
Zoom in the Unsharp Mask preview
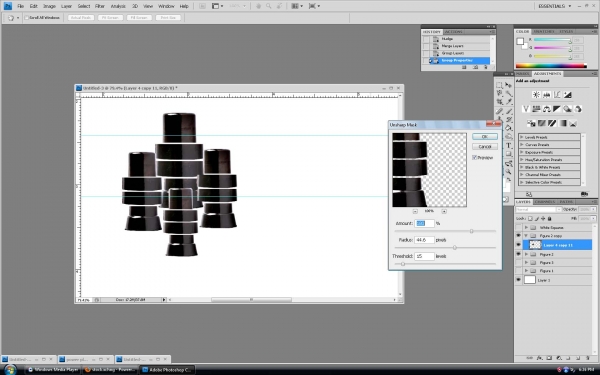(x=444, y=211)
